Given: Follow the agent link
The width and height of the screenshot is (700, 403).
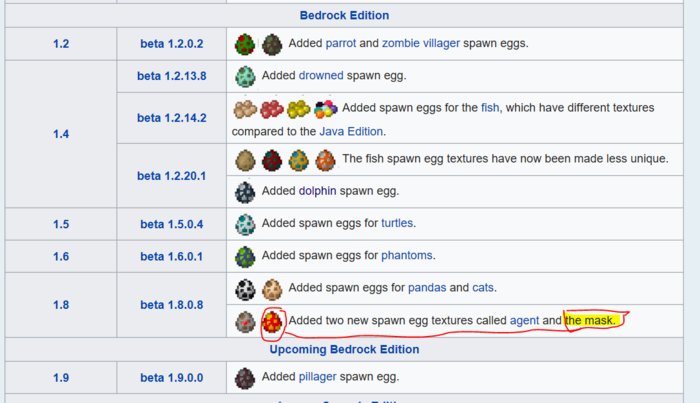Looking at the screenshot, I should pyautogui.click(x=524, y=320).
